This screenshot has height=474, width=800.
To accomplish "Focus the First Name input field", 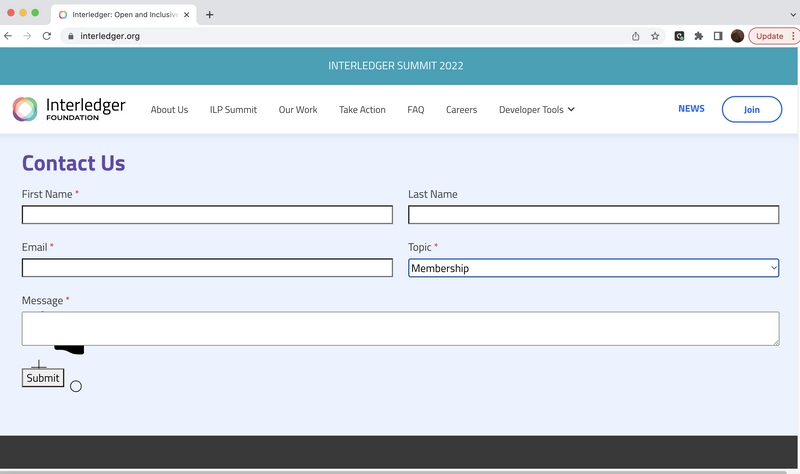I will click(207, 215).
